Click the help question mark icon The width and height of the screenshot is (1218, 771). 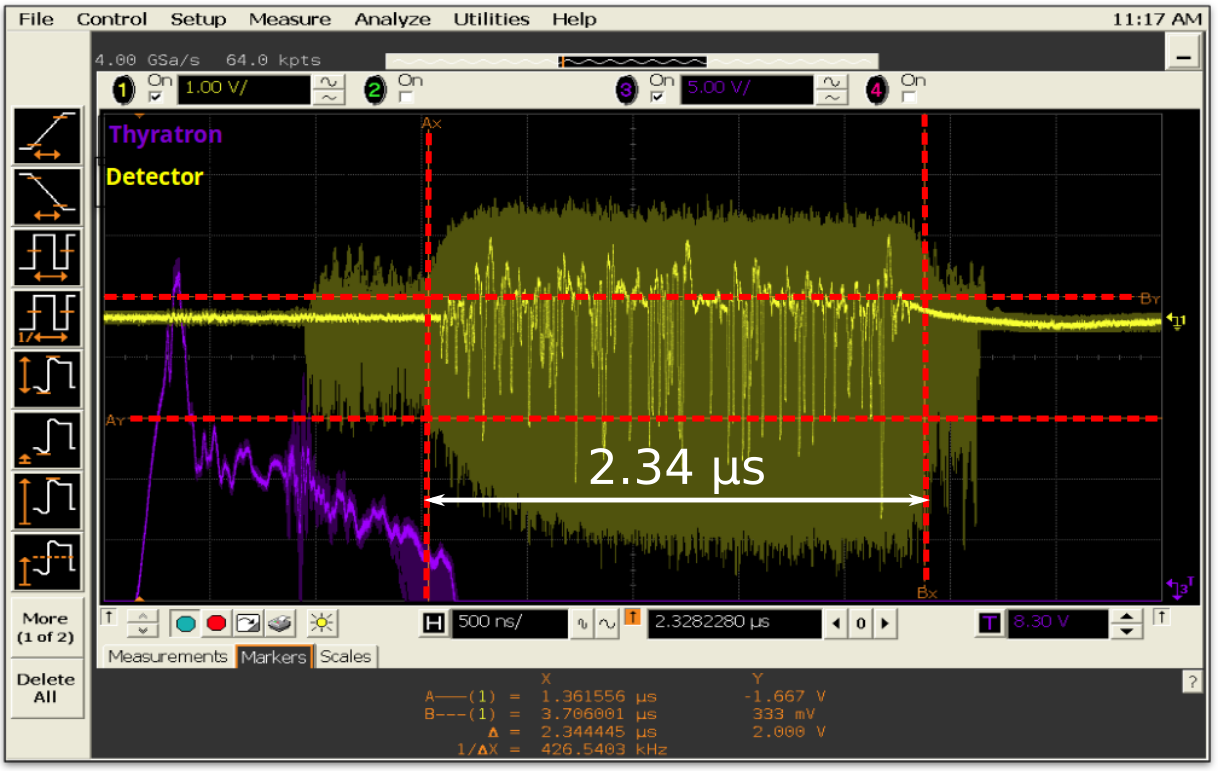coord(1191,681)
